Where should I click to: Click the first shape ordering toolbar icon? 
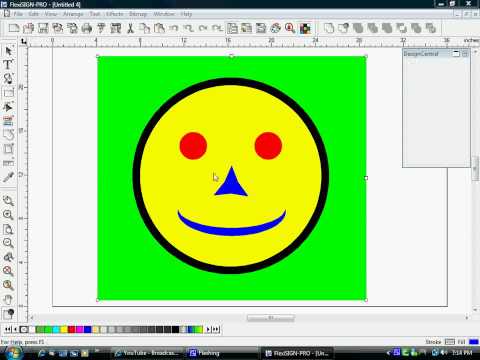329,28
